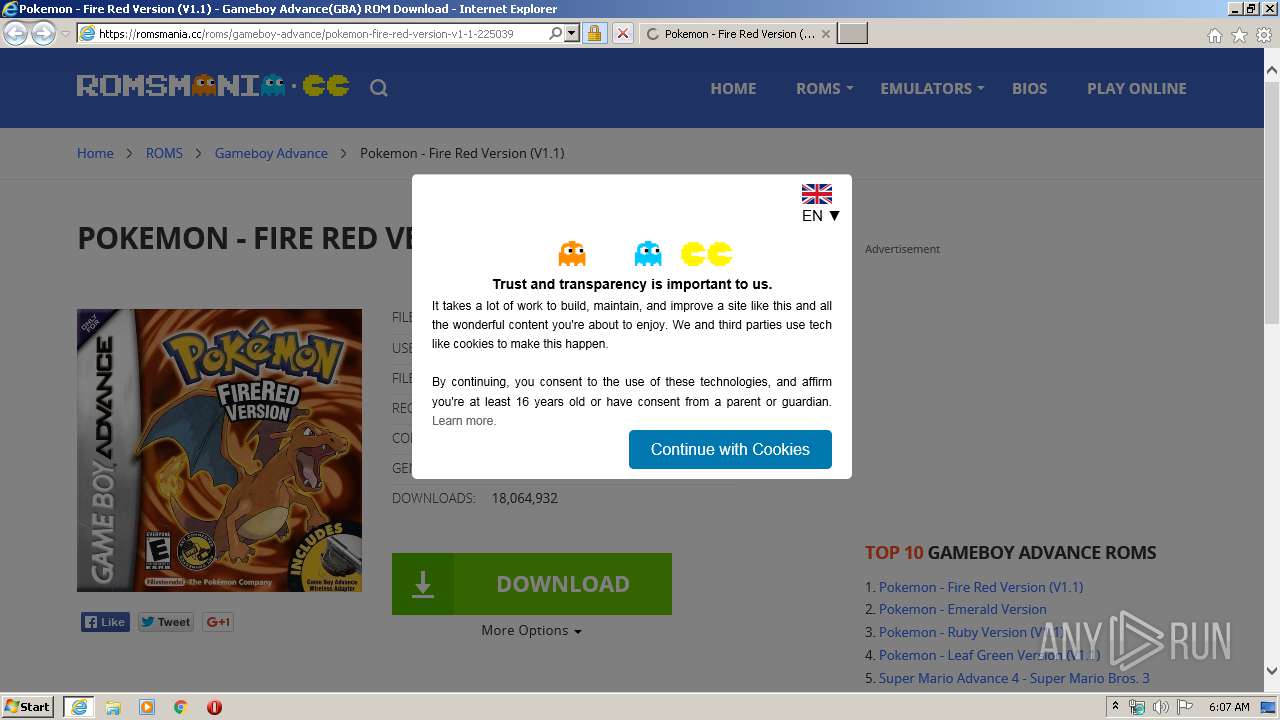The height and width of the screenshot is (720, 1280).
Task: Click the Google +1 button
Action: click(218, 622)
